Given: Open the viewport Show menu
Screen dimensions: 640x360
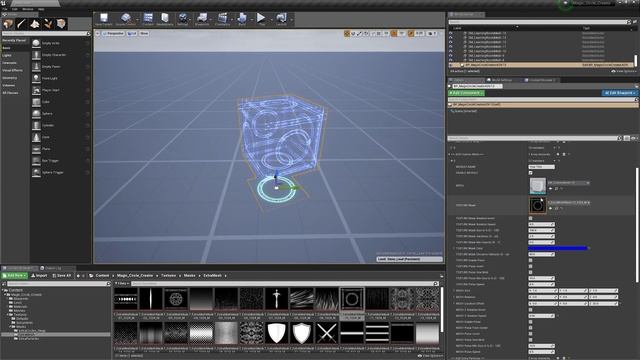Looking at the screenshot, I should (x=144, y=33).
